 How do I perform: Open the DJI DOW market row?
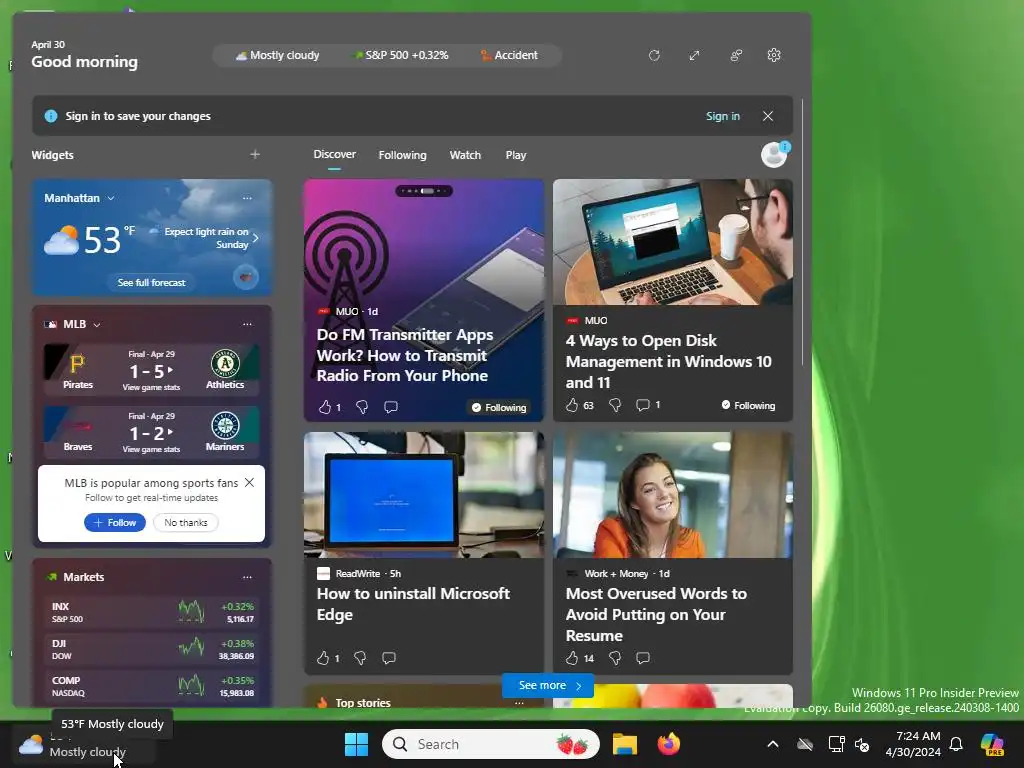[x=152, y=649]
